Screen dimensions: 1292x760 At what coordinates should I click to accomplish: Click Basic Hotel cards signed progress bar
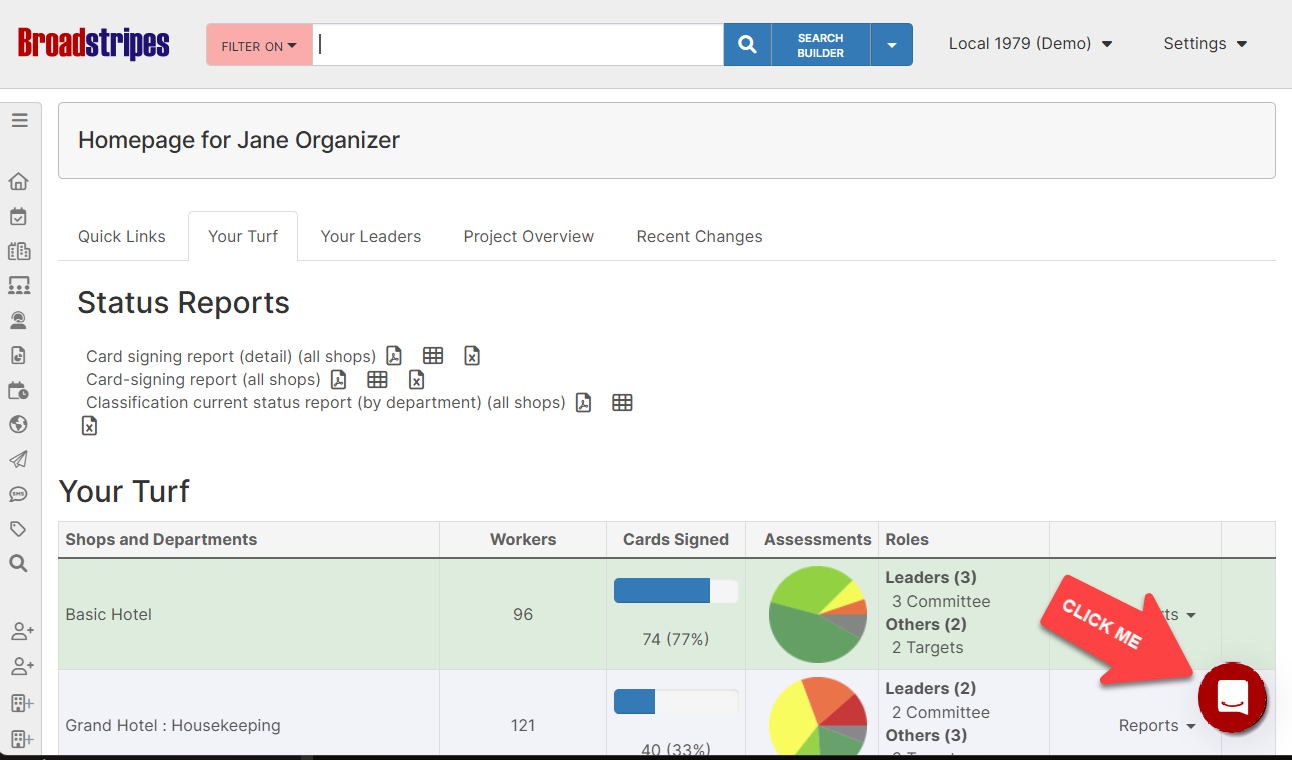[676, 591]
